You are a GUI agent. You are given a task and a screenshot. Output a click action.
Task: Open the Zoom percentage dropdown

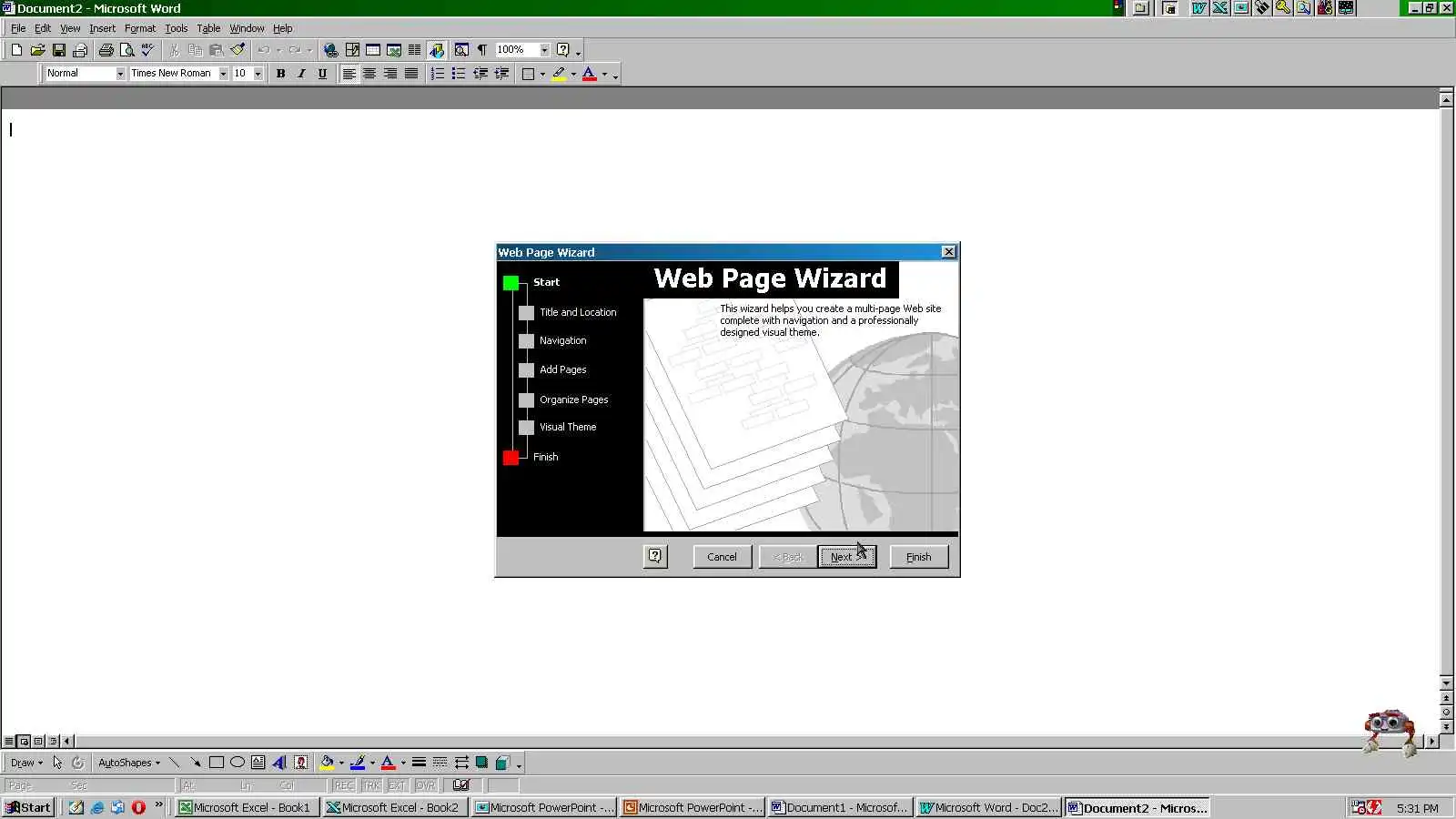click(544, 50)
